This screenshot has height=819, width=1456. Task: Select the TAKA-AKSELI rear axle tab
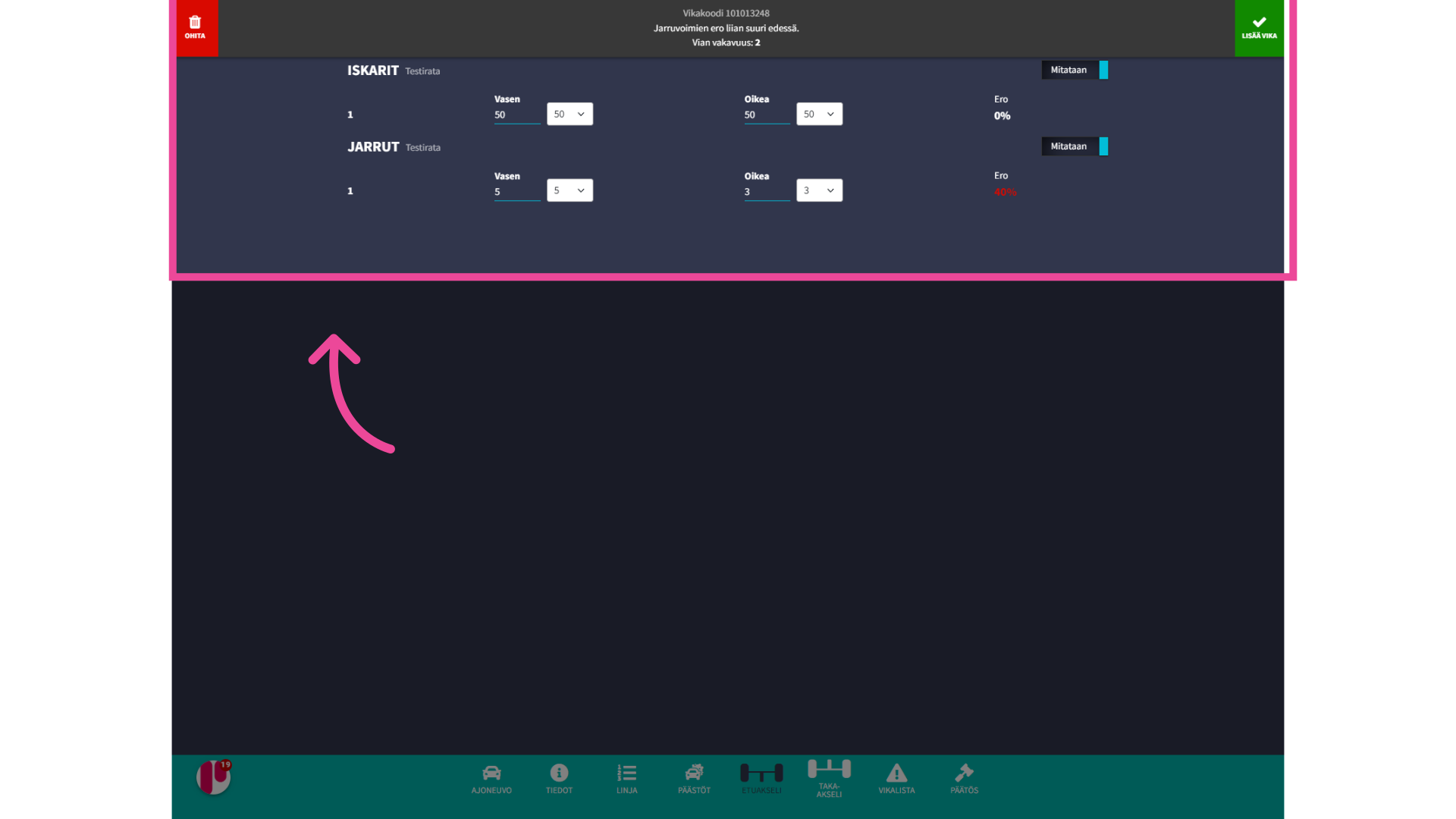point(829,778)
